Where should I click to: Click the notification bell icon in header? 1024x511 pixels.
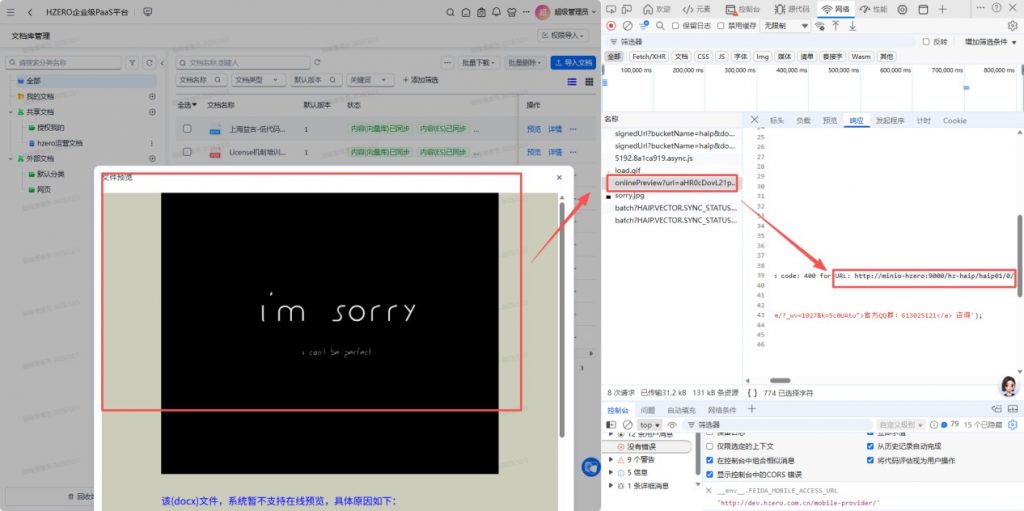click(x=495, y=12)
